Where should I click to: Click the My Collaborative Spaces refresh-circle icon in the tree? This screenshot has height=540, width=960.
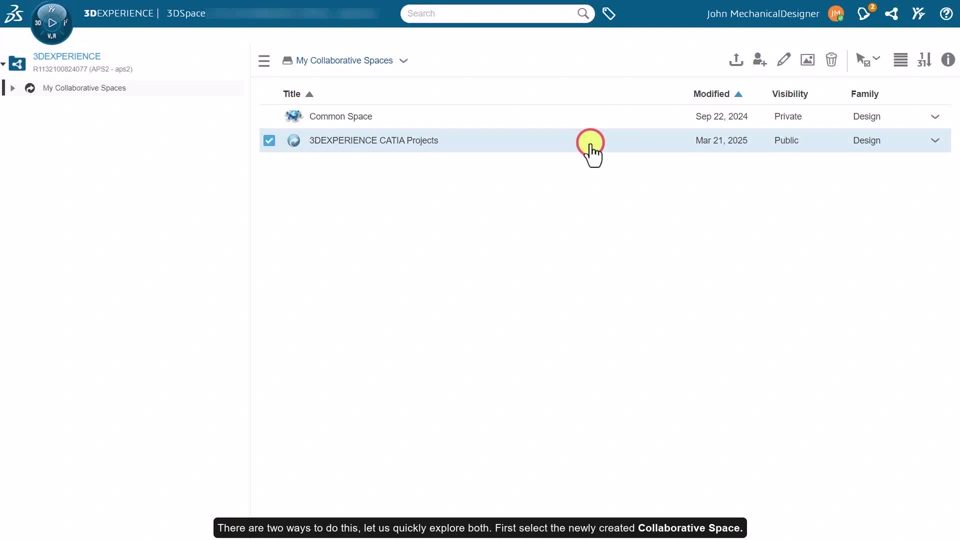(29, 88)
